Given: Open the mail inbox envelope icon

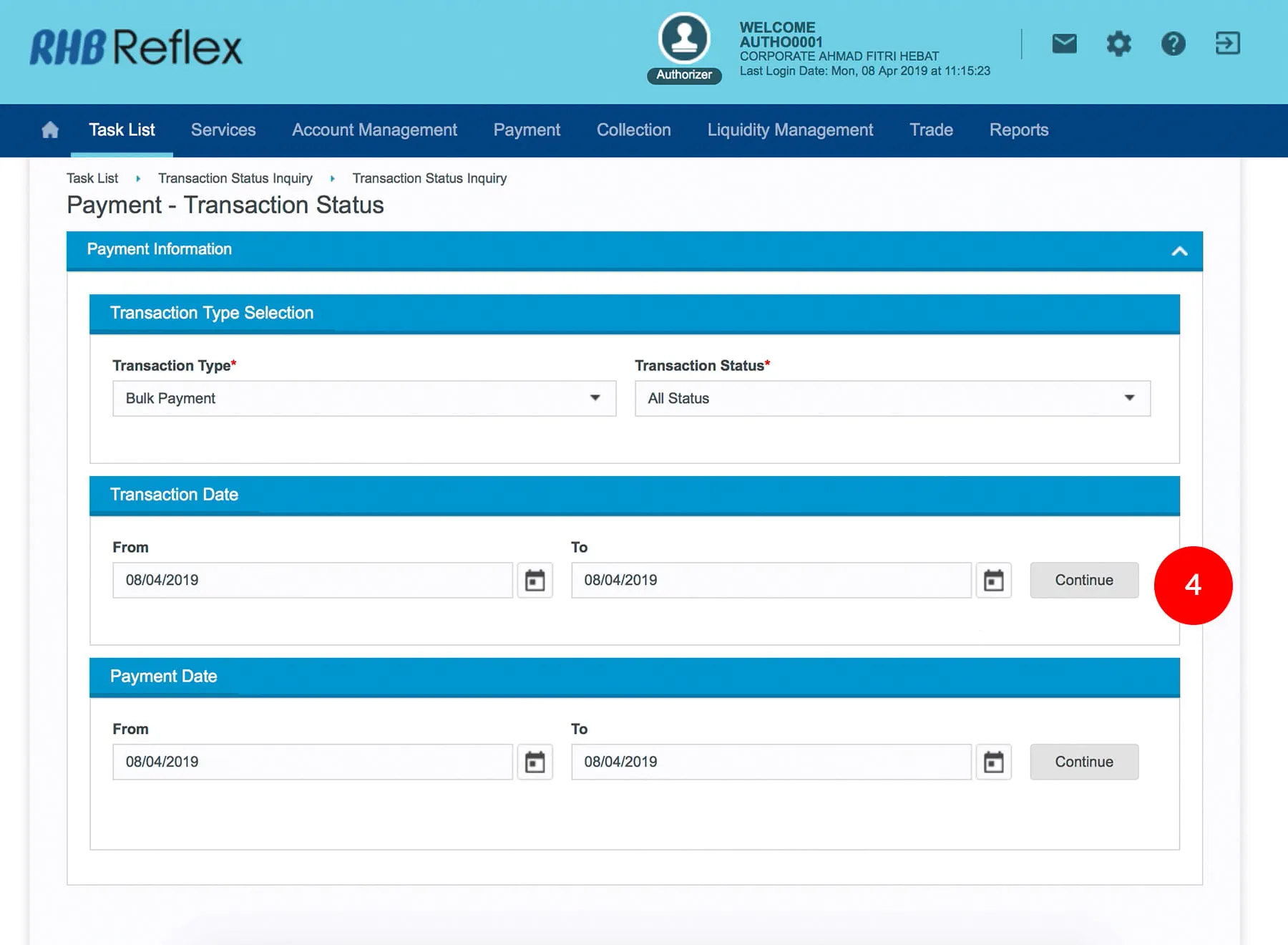Looking at the screenshot, I should (x=1064, y=44).
